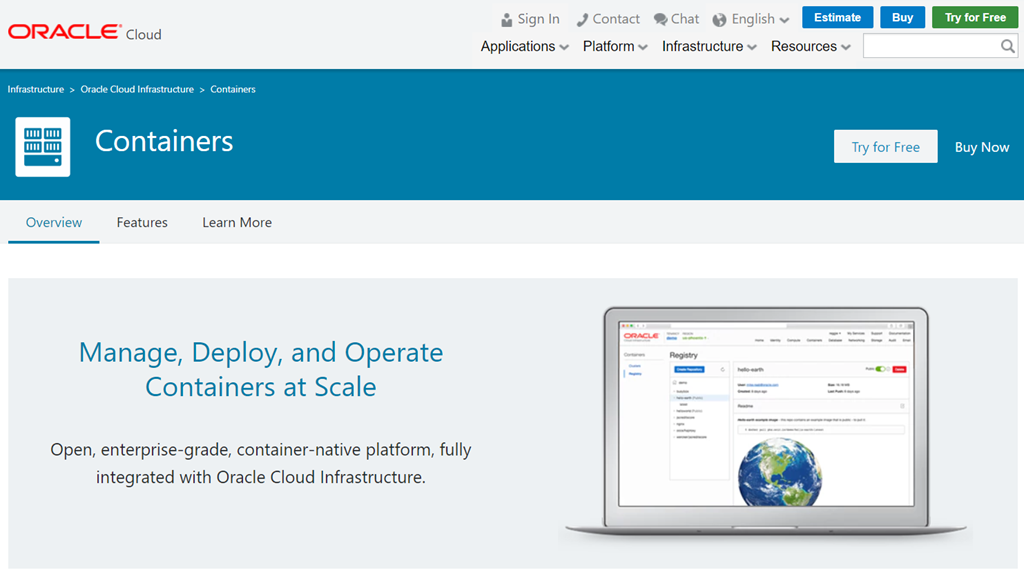
Task: Click the blue Estimate button
Action: 837,17
